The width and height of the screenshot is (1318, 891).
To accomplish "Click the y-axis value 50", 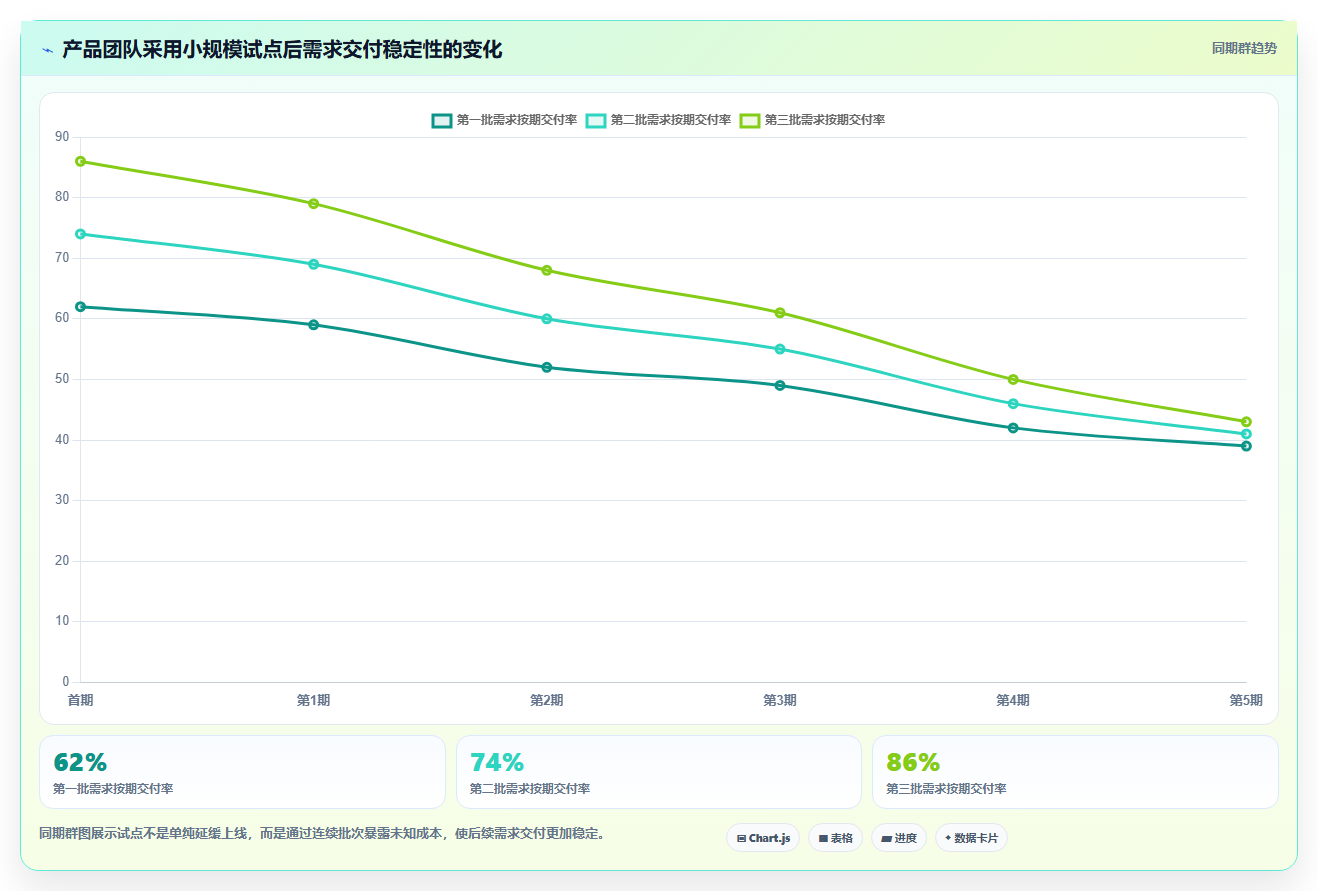I will tap(62, 379).
